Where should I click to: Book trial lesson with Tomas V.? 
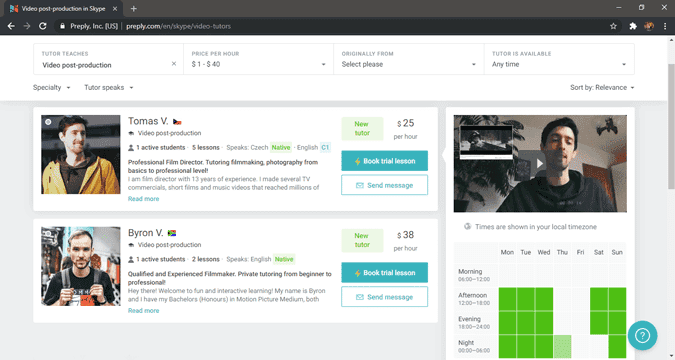click(384, 161)
